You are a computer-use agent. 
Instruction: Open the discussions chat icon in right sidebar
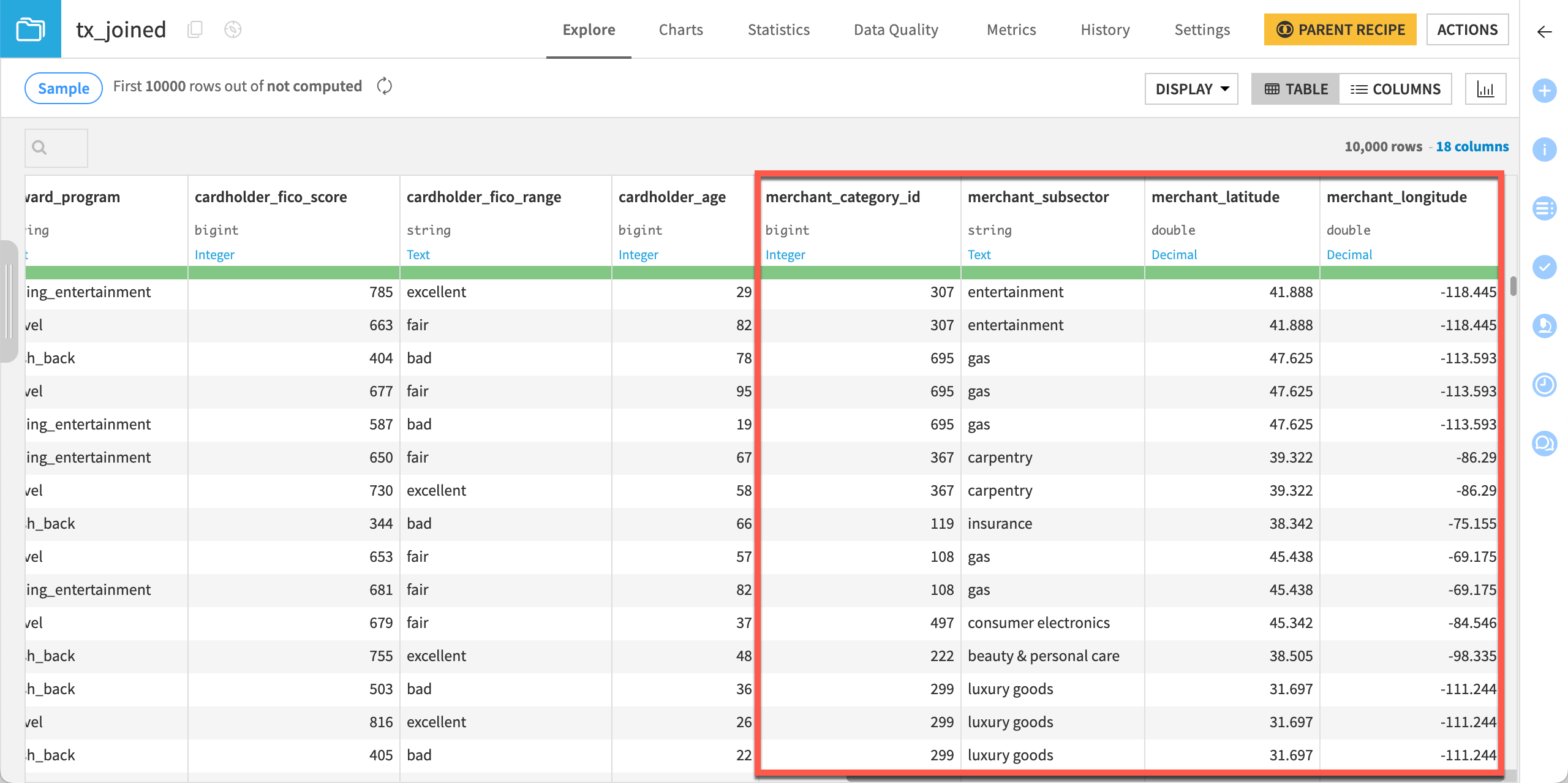(x=1545, y=444)
